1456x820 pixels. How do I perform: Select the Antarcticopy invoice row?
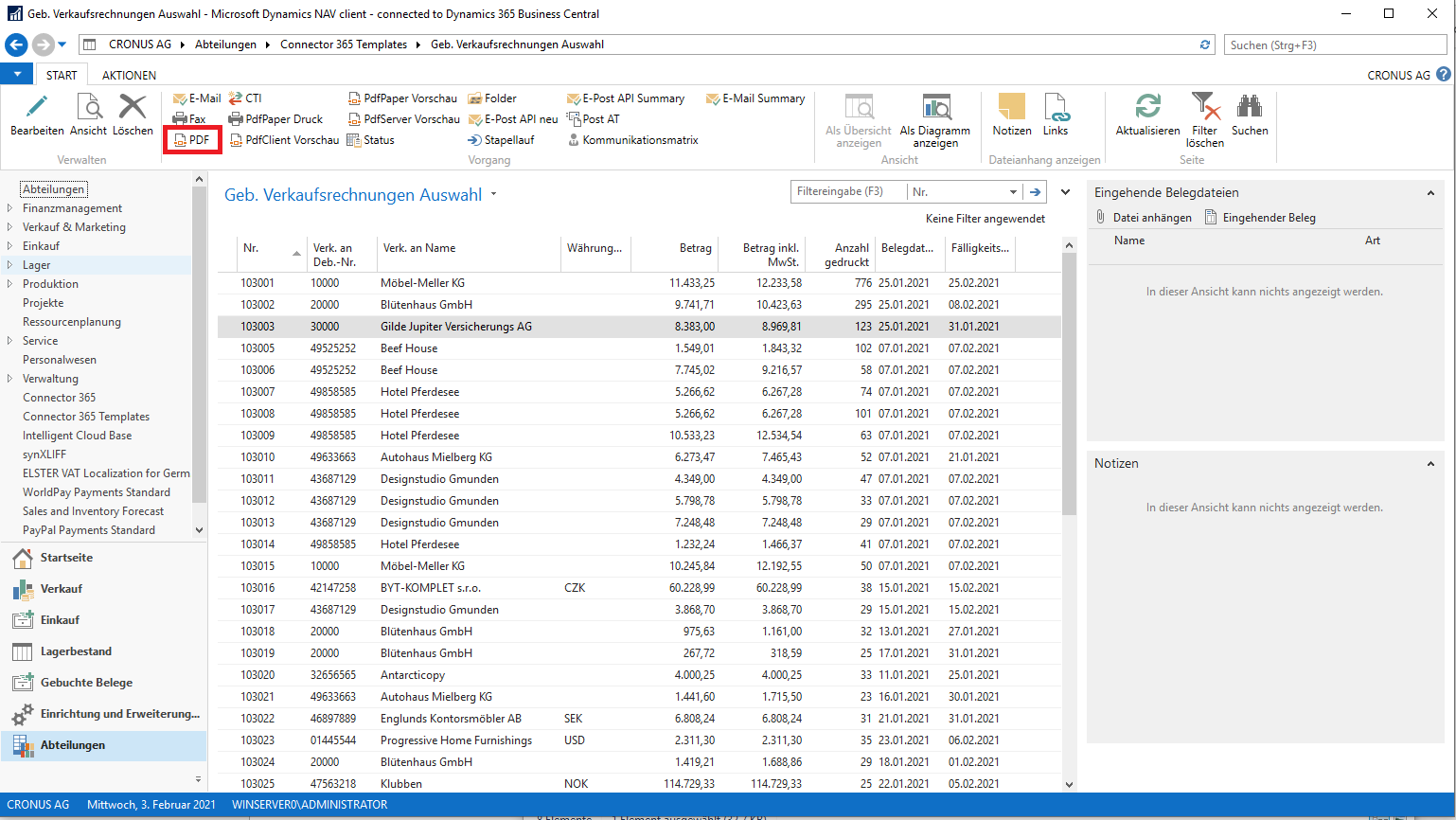(639, 675)
